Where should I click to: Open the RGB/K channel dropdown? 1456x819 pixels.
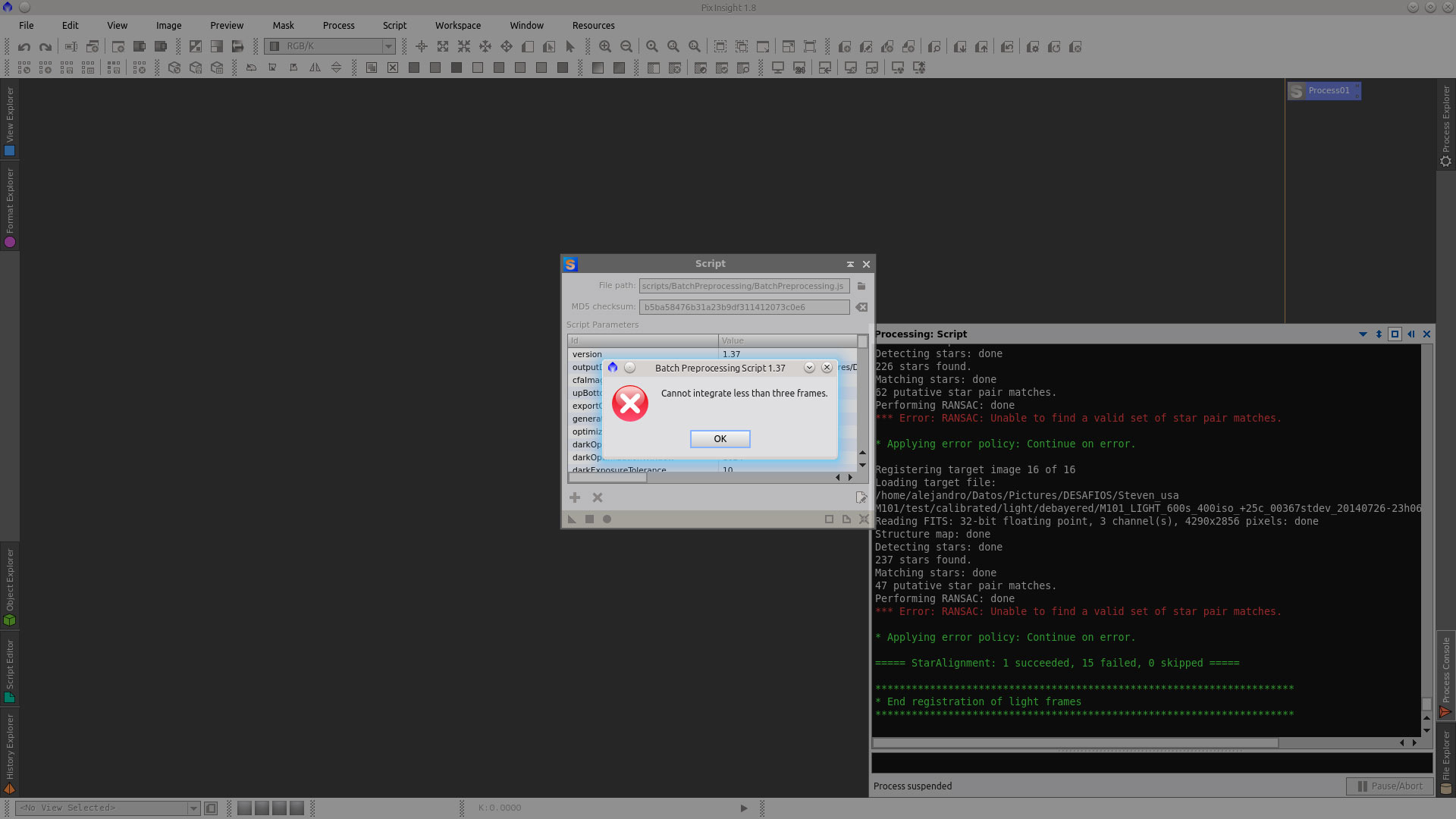388,47
